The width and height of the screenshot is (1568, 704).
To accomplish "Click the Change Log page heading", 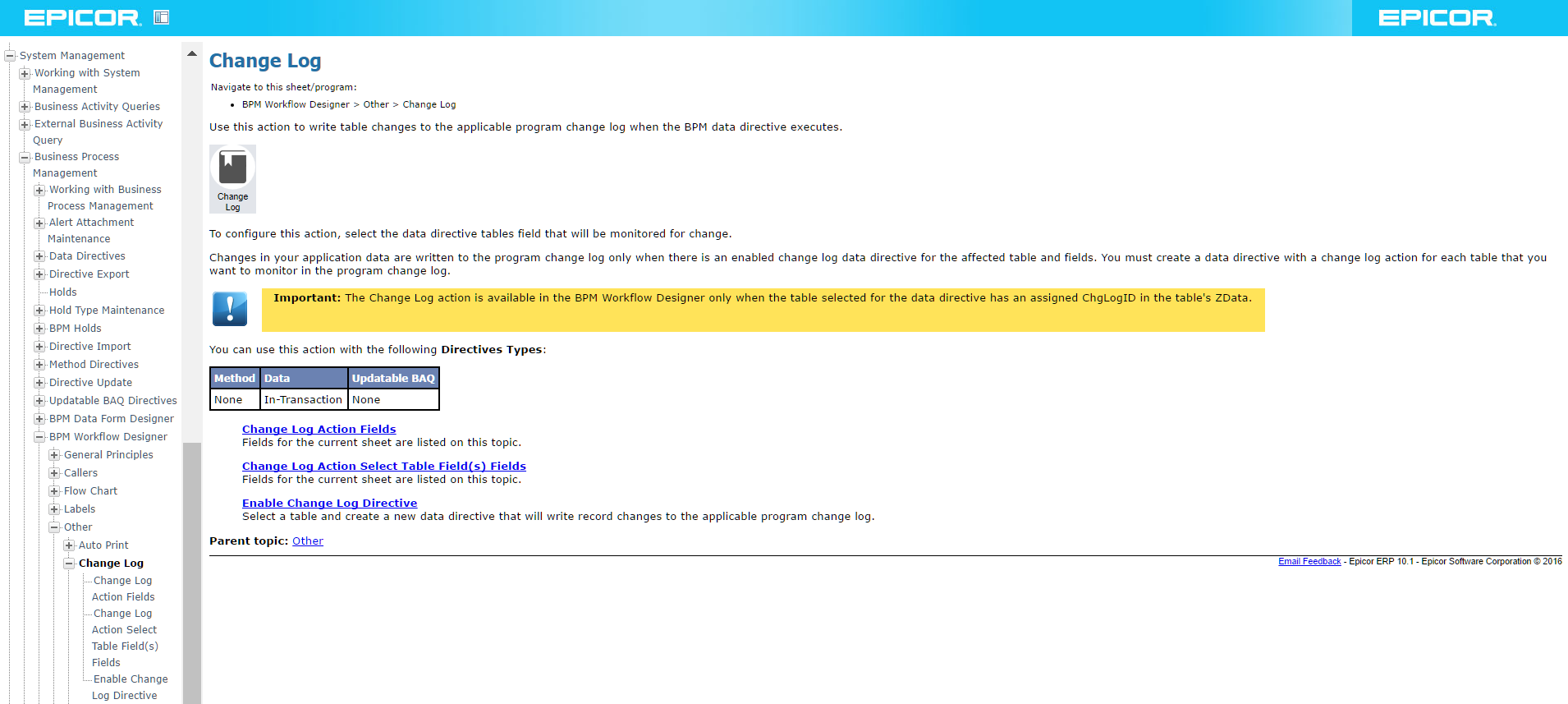I will click(x=265, y=61).
